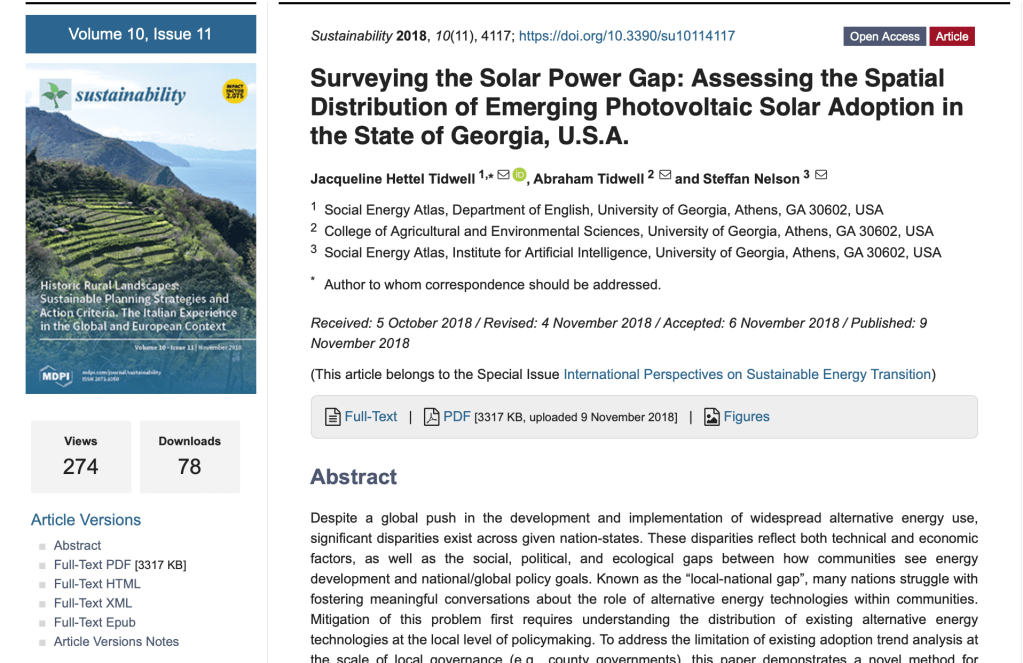Click the email icon next to Steffan Nelson
1023x663 pixels.
[x=820, y=171]
